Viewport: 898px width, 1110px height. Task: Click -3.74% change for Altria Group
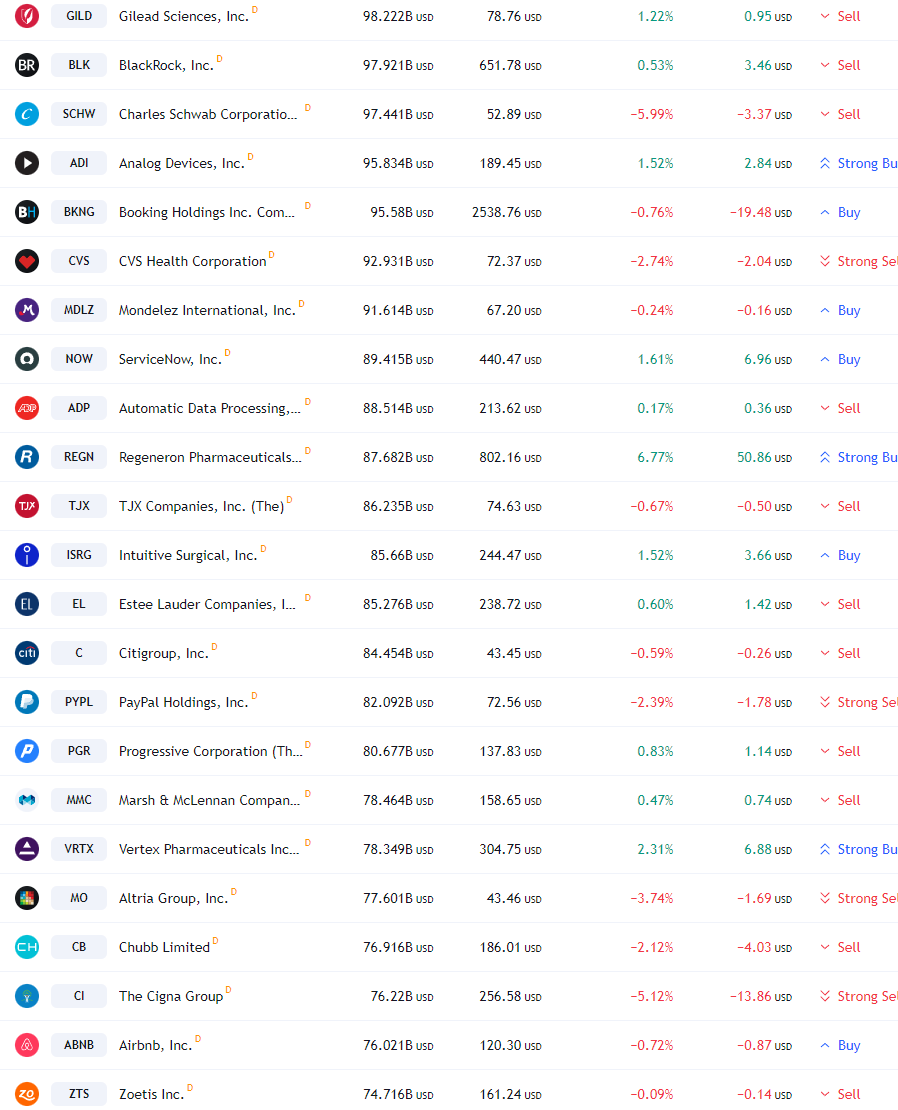652,898
